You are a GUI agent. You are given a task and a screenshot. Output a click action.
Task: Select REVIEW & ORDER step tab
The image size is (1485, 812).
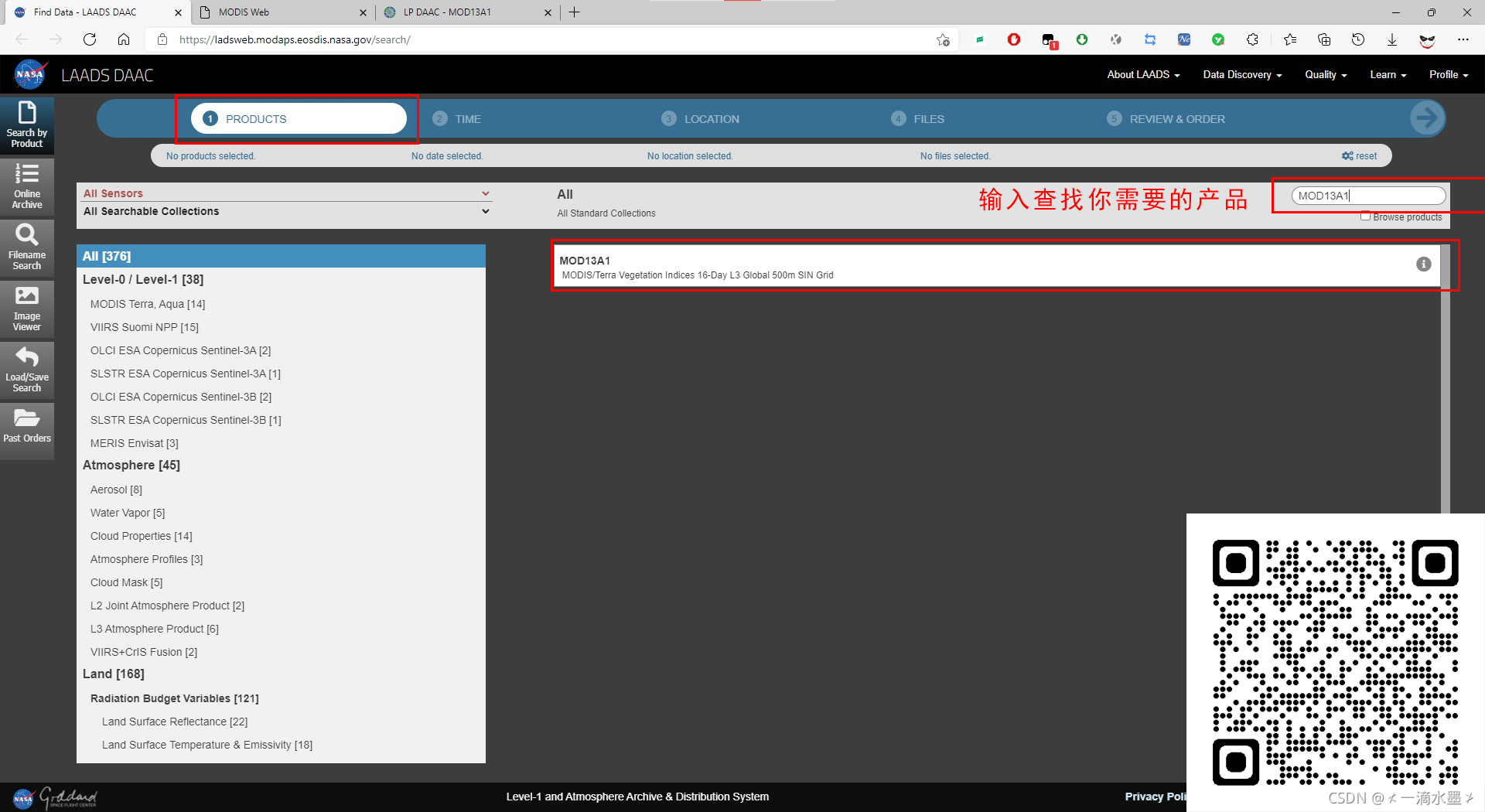click(x=1166, y=119)
